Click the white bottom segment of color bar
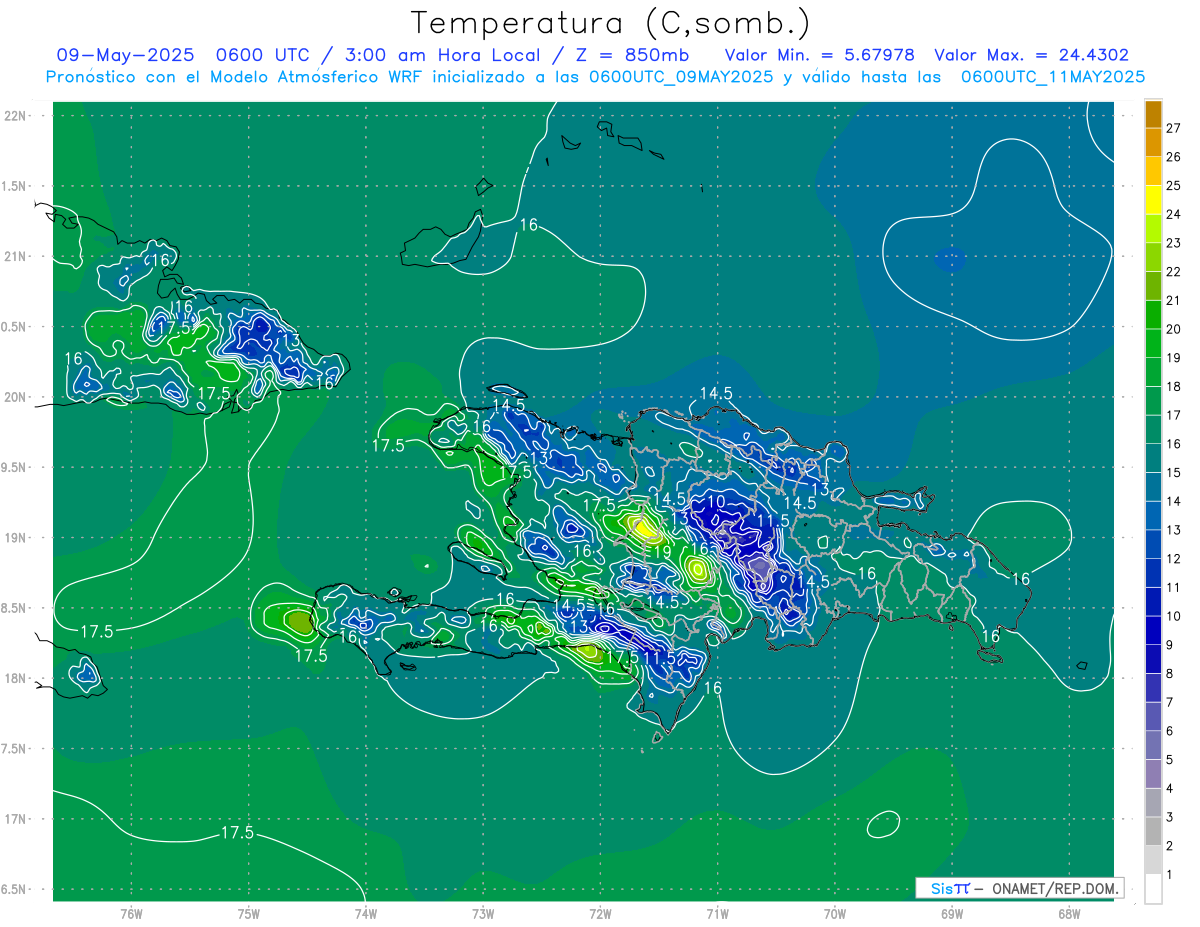This screenshot has width=1200, height=927. (x=1153, y=889)
